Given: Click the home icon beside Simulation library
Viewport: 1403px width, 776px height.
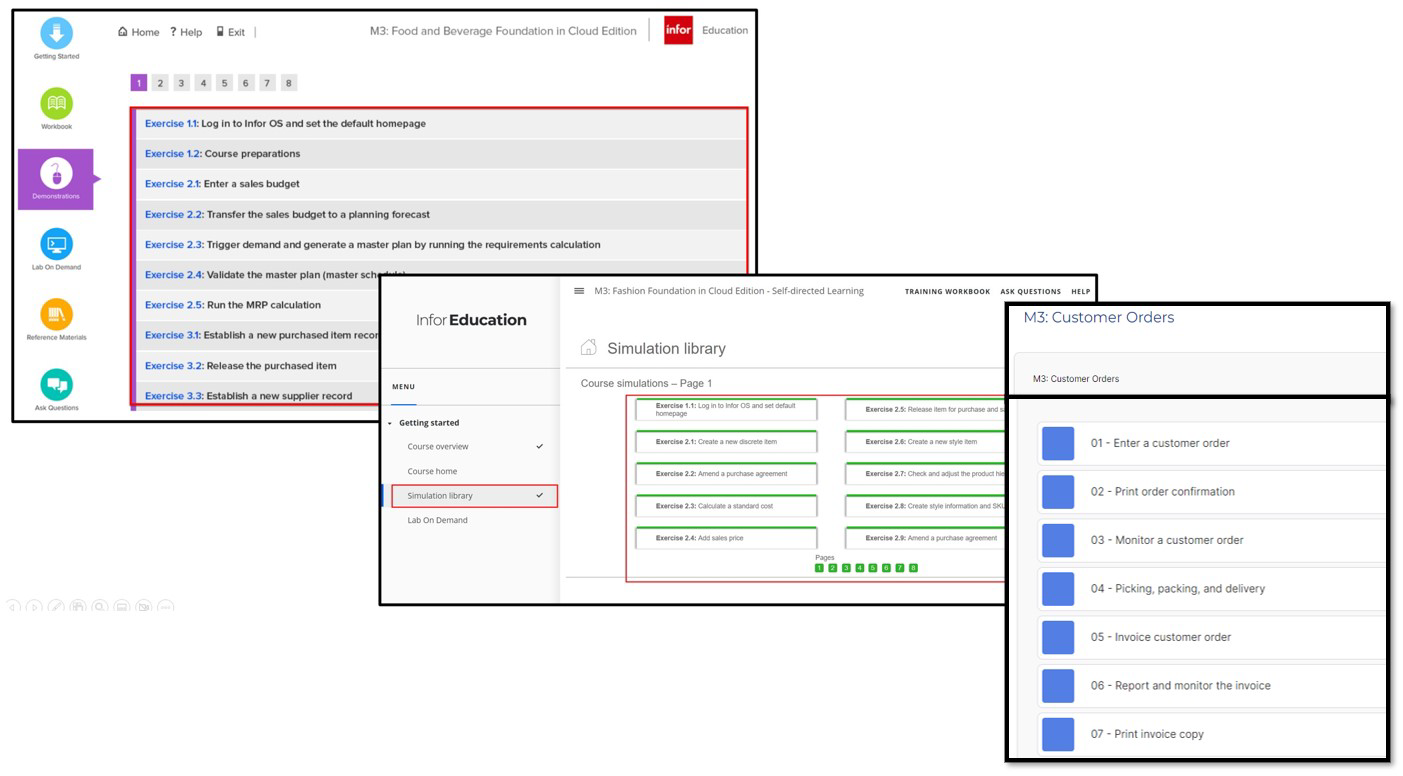Looking at the screenshot, I should pos(589,348).
